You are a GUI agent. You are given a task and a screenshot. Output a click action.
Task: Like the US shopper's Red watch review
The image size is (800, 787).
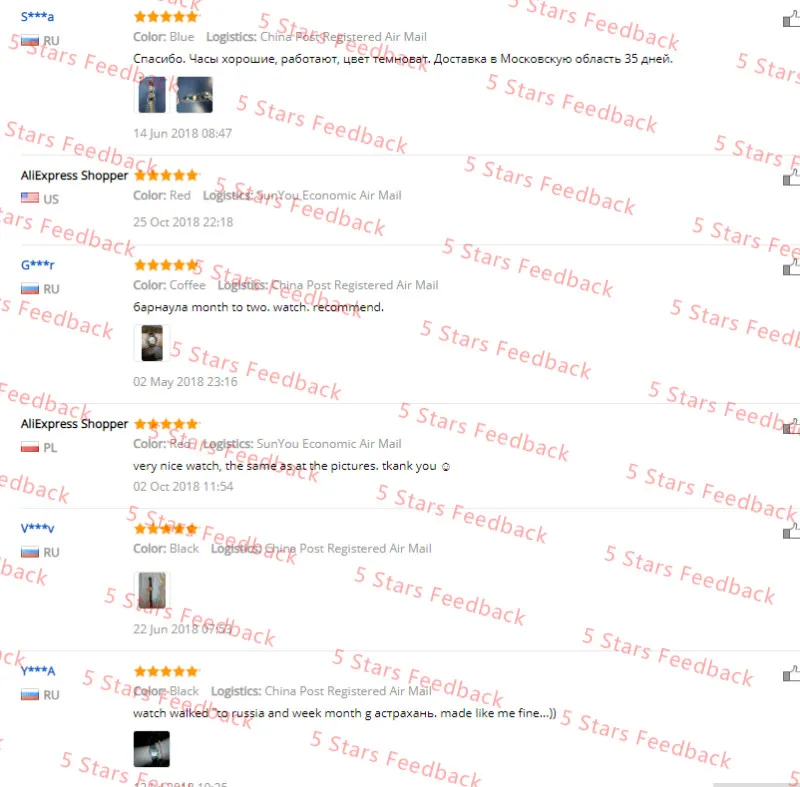click(x=791, y=179)
